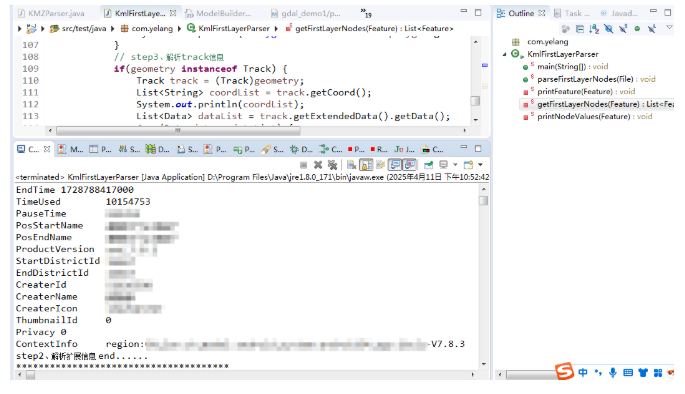
Task: Expand breadcrumb arrow before getFirstLayerNodes
Action: (277, 29)
